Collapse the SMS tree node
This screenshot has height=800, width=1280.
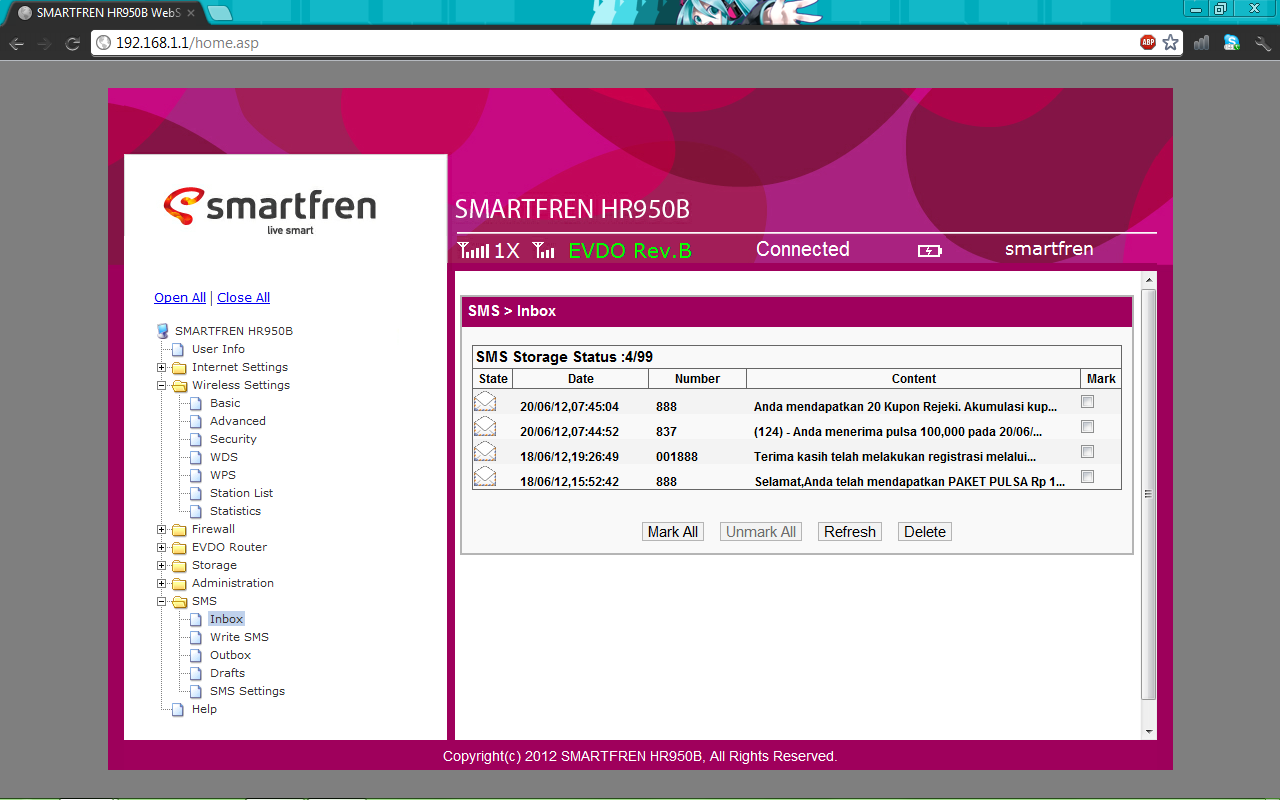coord(162,601)
